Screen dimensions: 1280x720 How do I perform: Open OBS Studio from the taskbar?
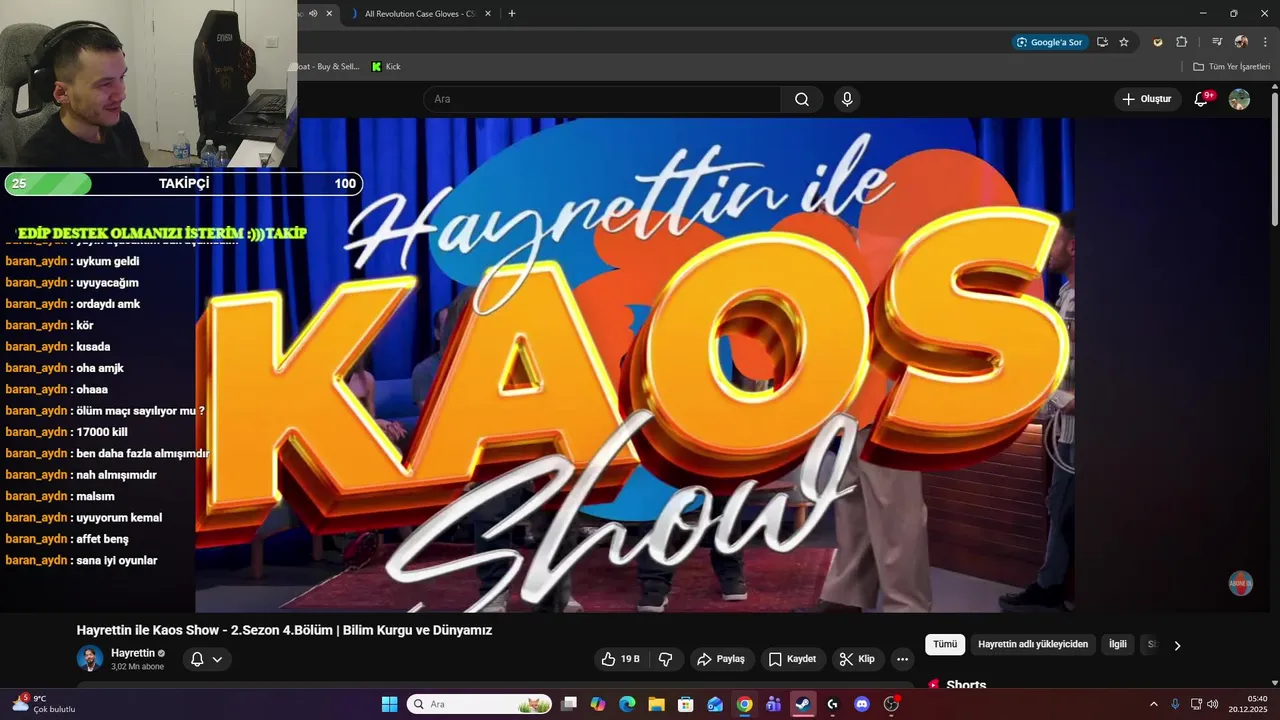click(x=891, y=704)
